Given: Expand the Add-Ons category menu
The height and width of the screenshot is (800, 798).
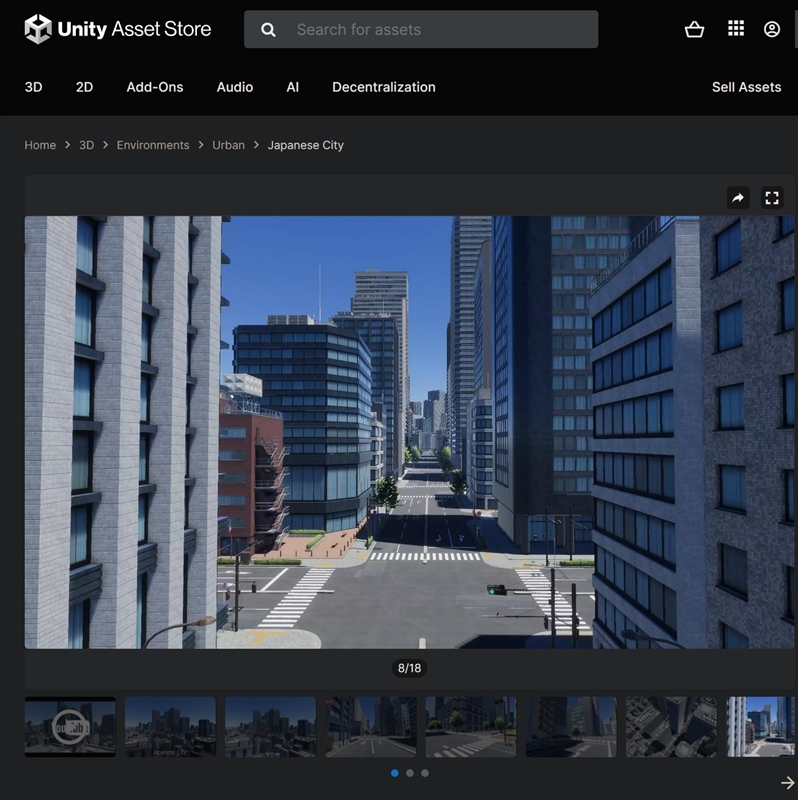Looking at the screenshot, I should coord(155,87).
